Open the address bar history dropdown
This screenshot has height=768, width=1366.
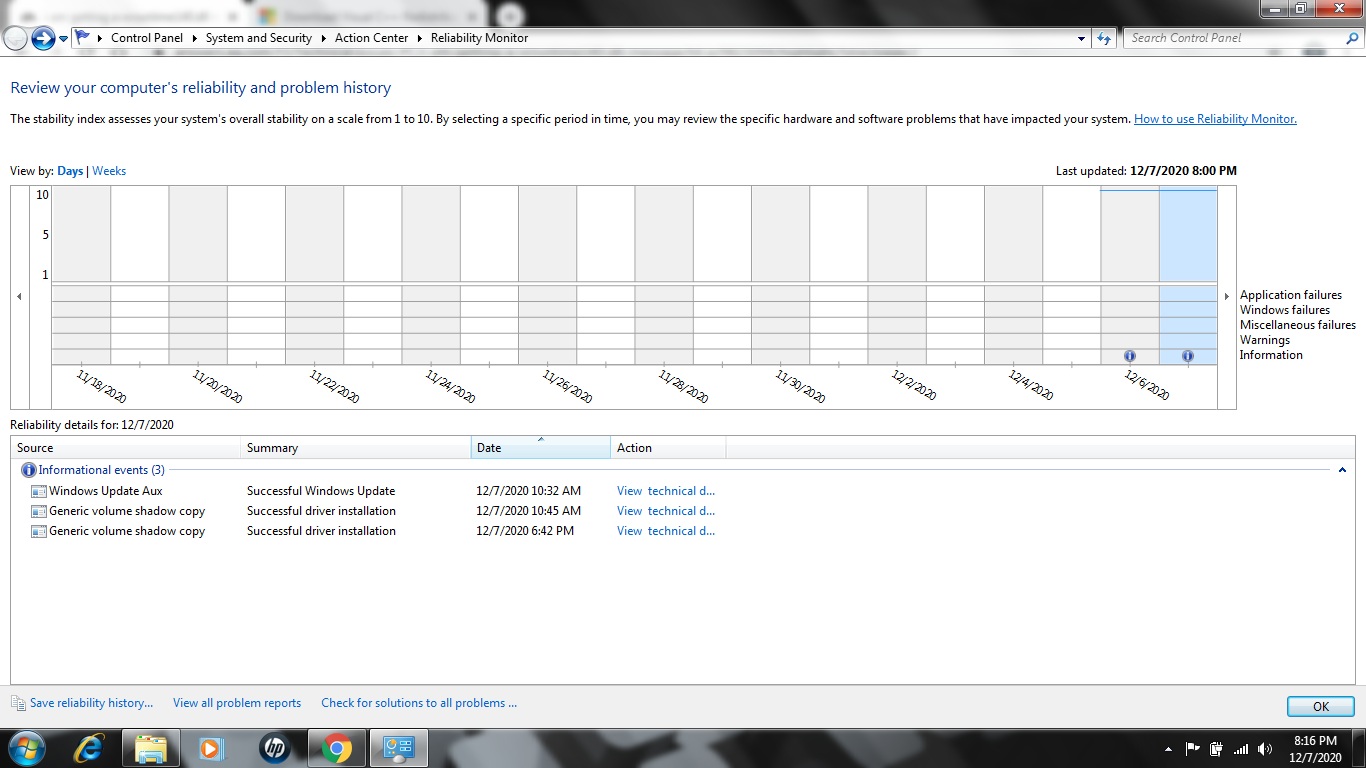(x=1081, y=38)
